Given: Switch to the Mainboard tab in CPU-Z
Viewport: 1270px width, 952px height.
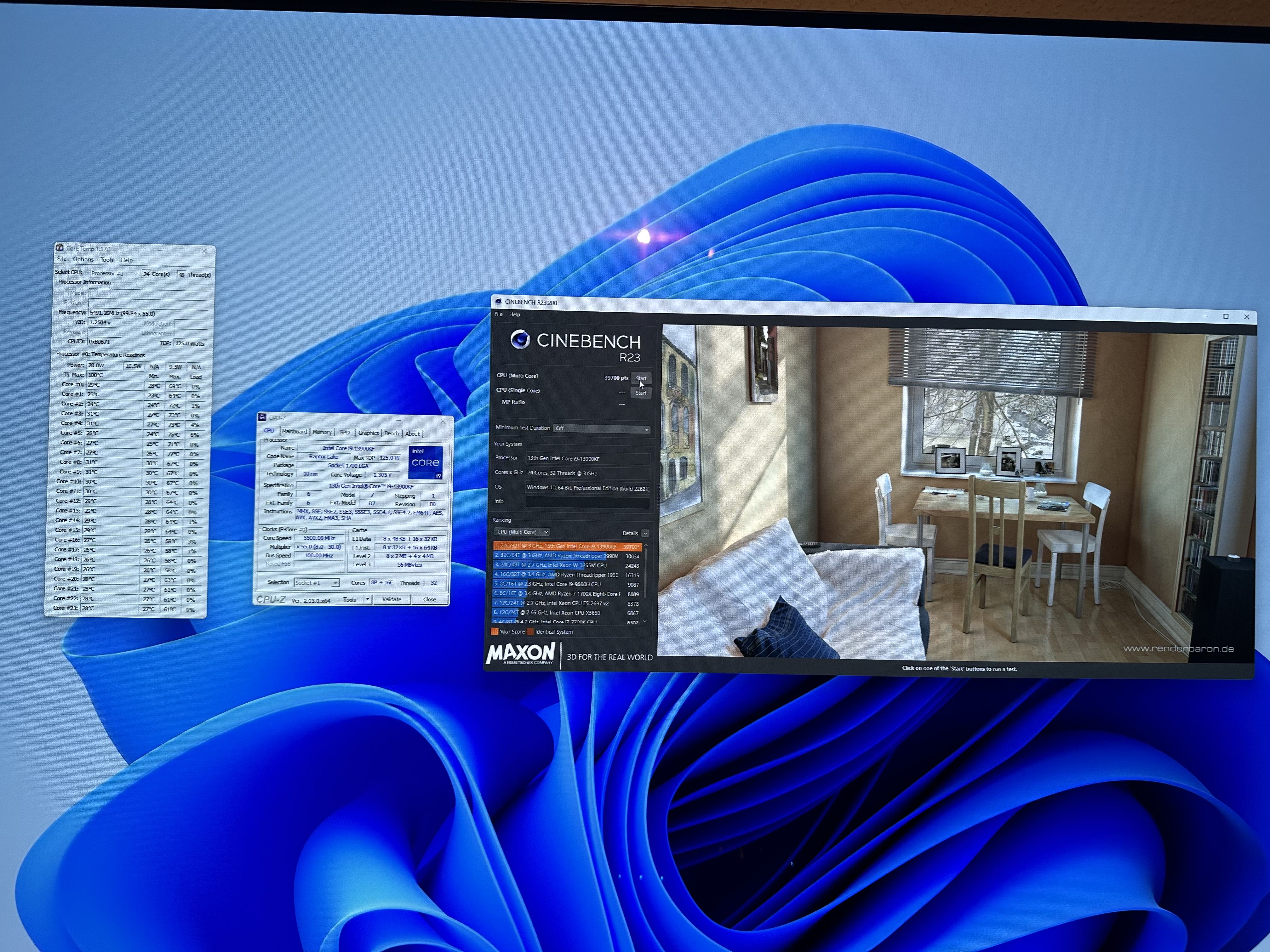Looking at the screenshot, I should point(294,432).
